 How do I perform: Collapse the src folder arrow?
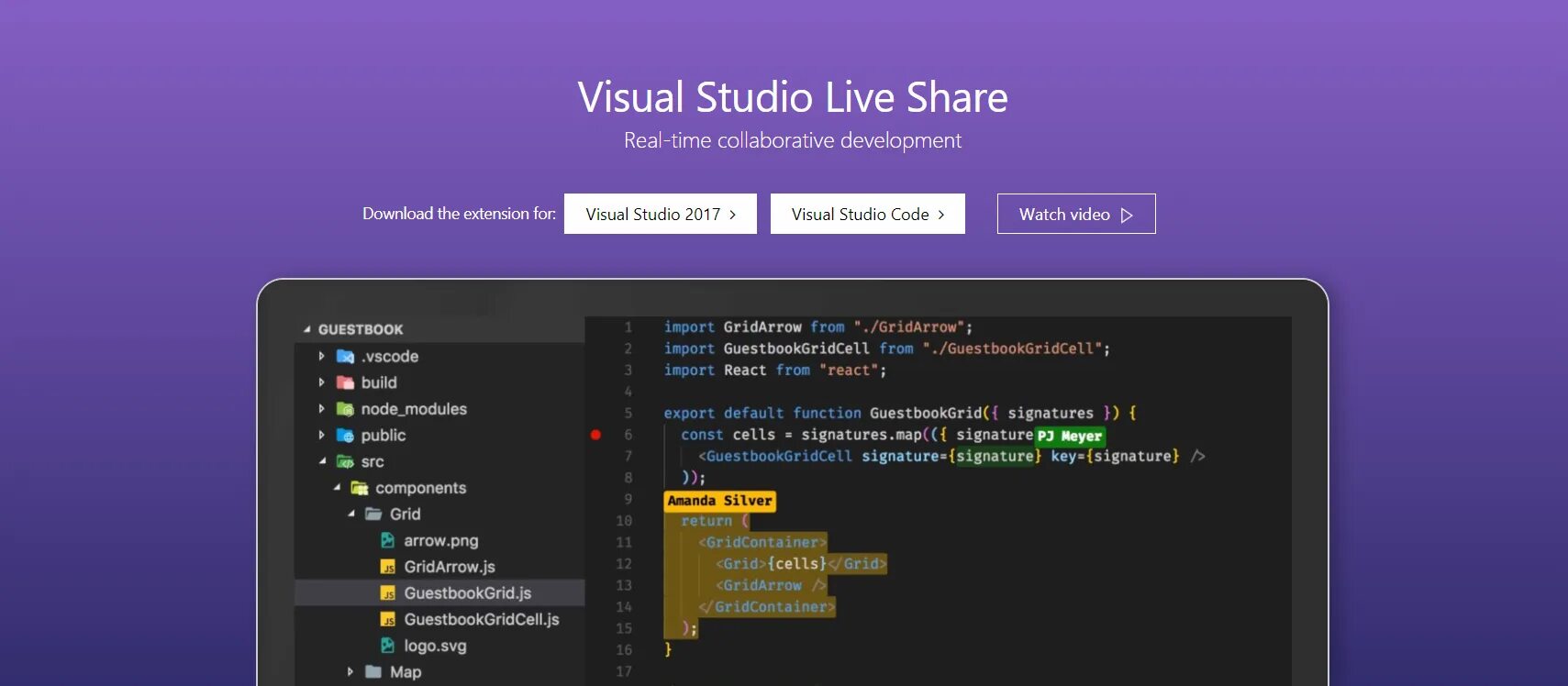tap(322, 461)
